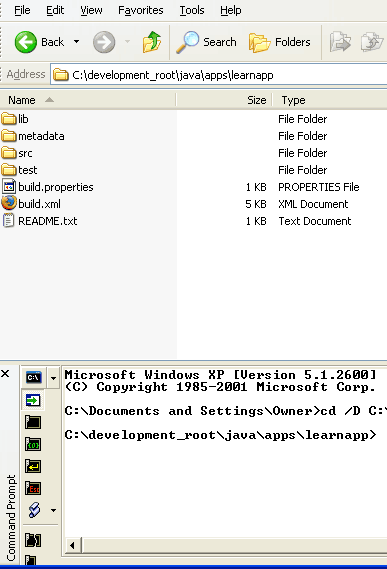Select the src folder icon
Screen dimensions: 387x569
(9, 153)
